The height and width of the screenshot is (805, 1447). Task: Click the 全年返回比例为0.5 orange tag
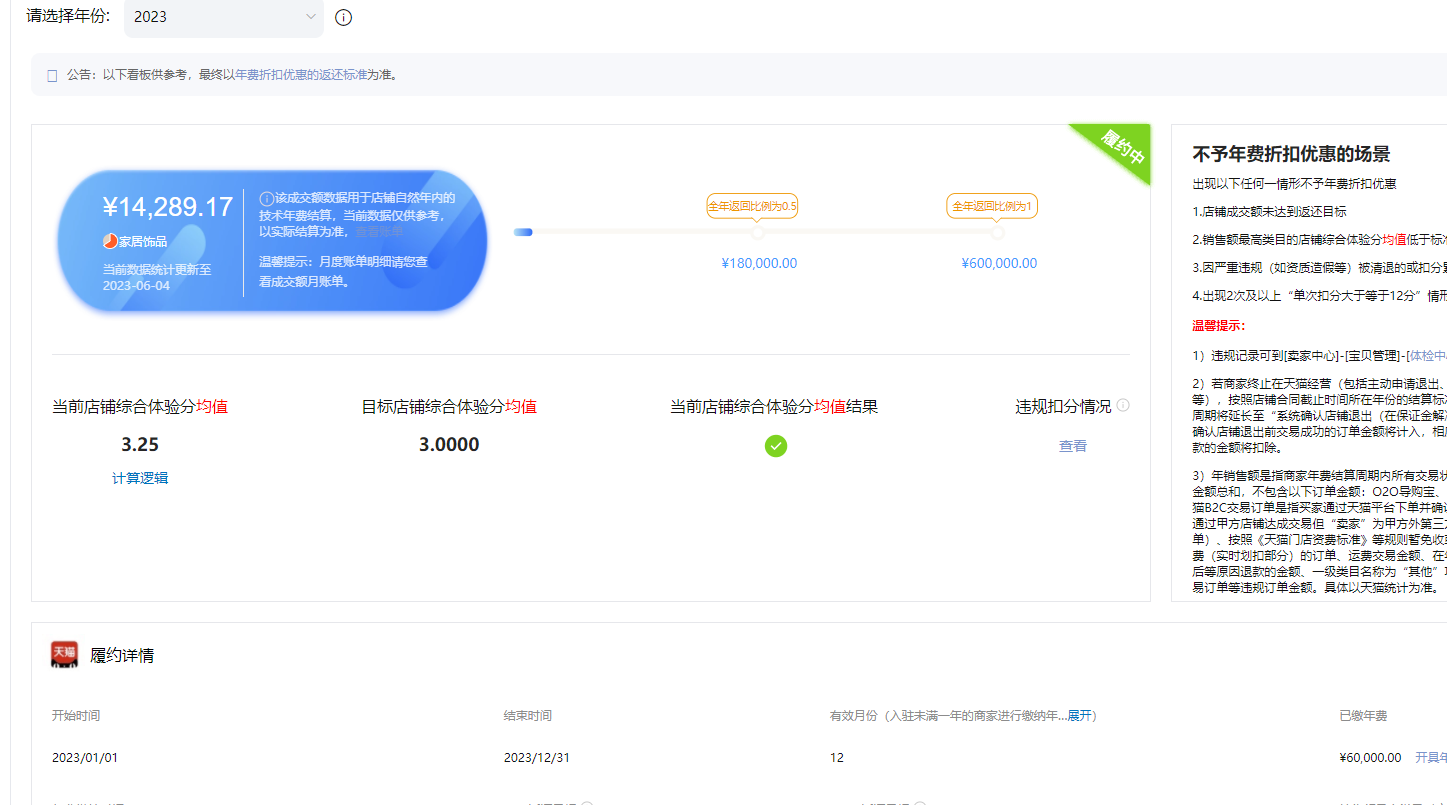point(752,206)
